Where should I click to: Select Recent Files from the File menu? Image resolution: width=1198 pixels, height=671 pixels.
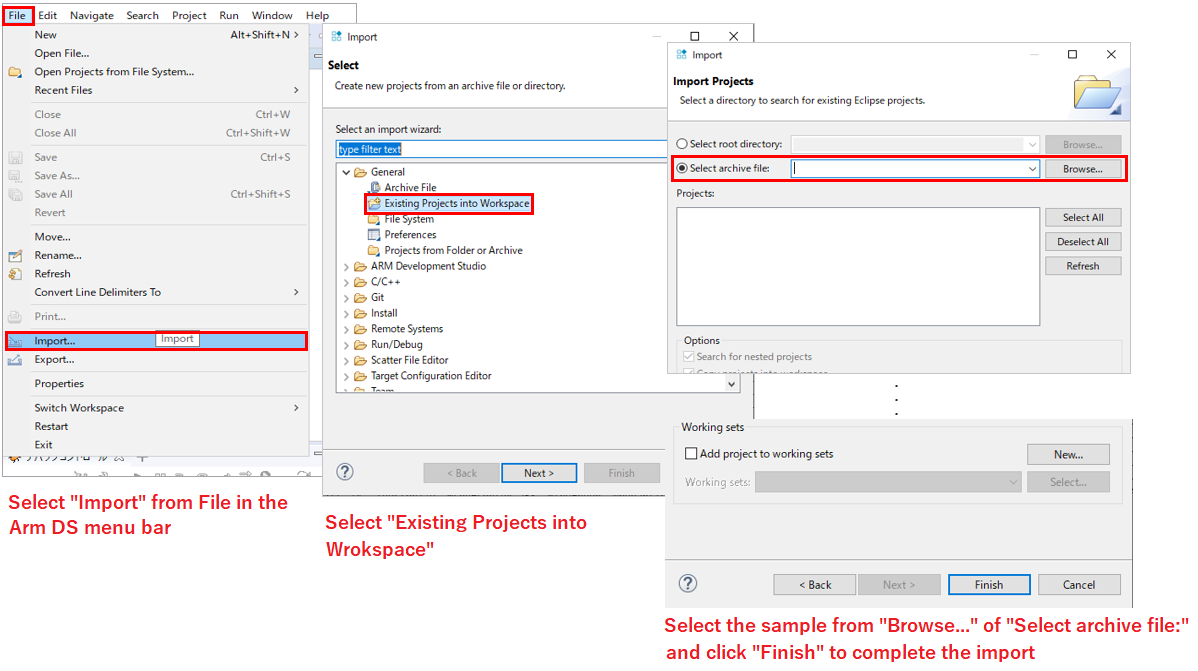point(65,90)
